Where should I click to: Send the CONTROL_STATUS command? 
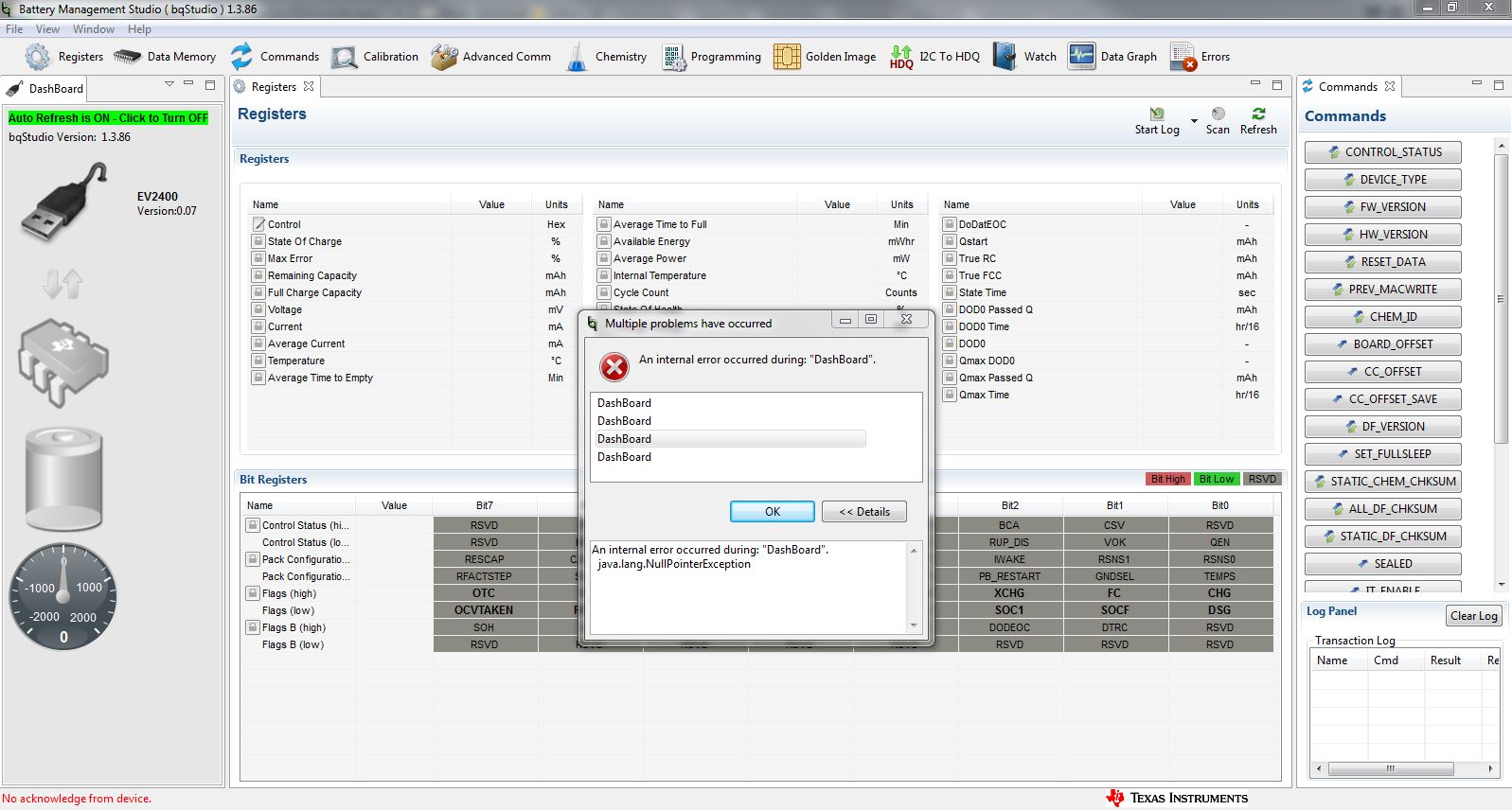coord(1383,152)
